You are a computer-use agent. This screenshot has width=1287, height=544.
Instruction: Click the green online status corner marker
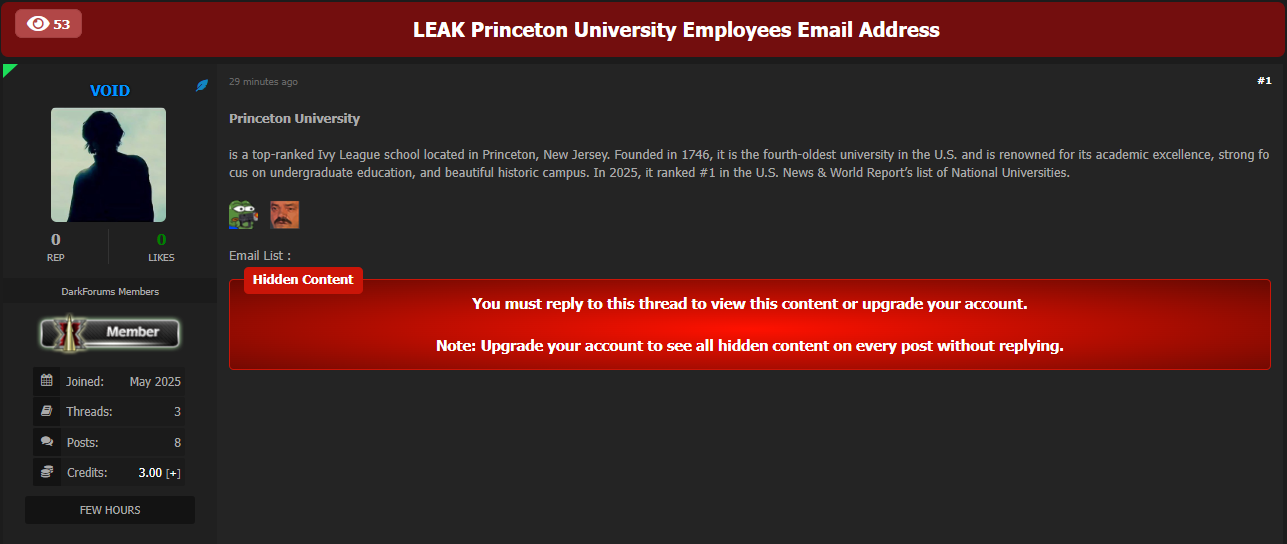tap(9, 69)
